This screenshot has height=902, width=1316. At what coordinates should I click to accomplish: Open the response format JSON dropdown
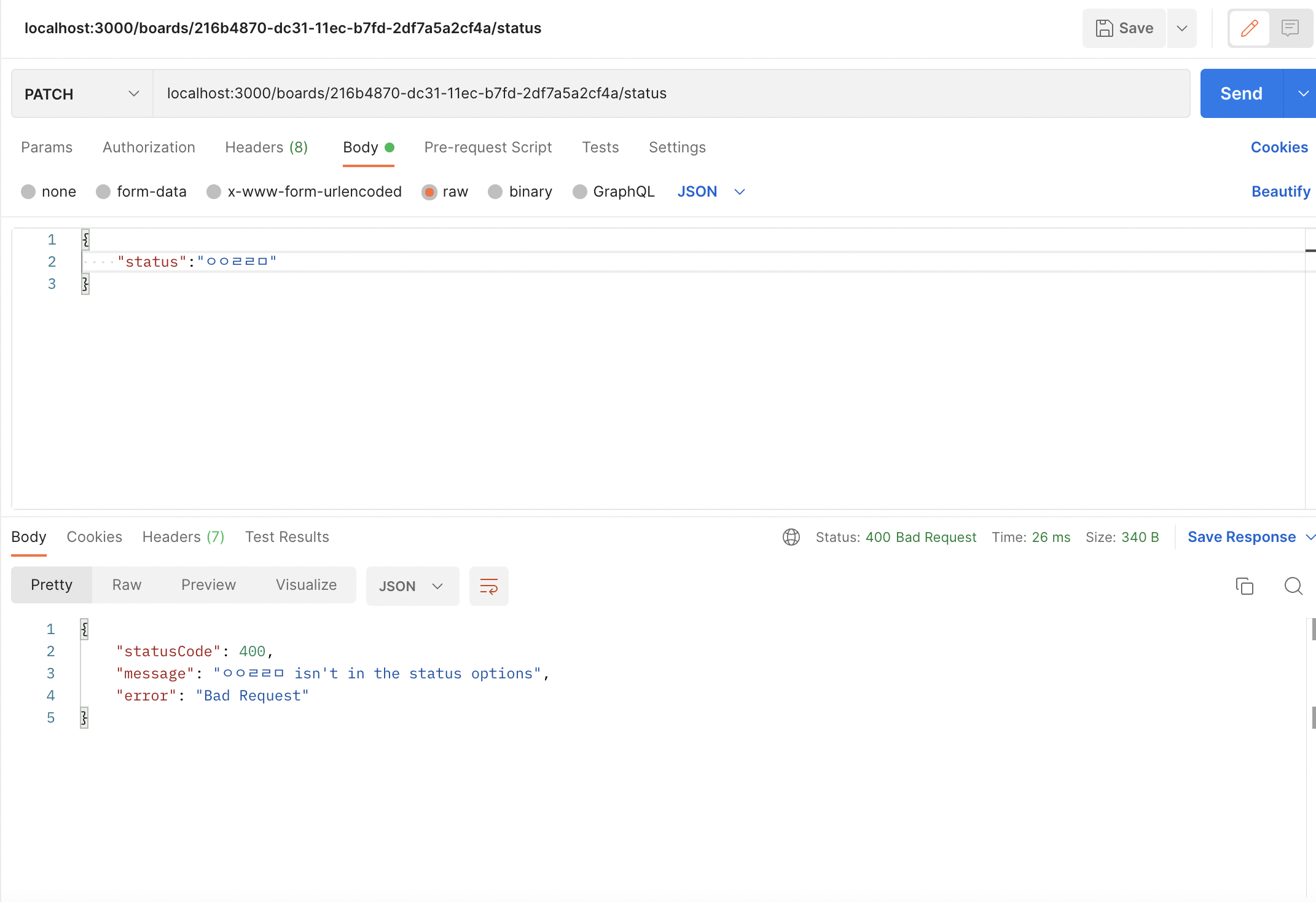click(x=412, y=586)
